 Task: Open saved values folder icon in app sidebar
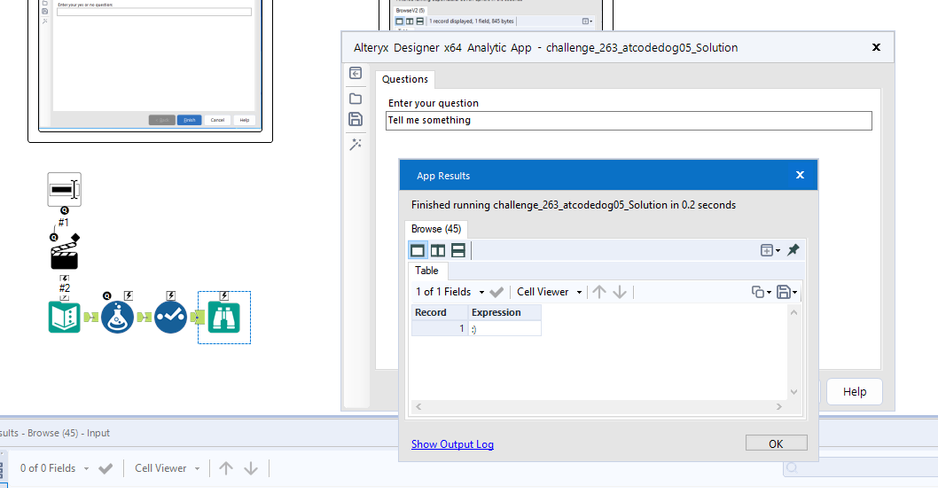point(355,98)
